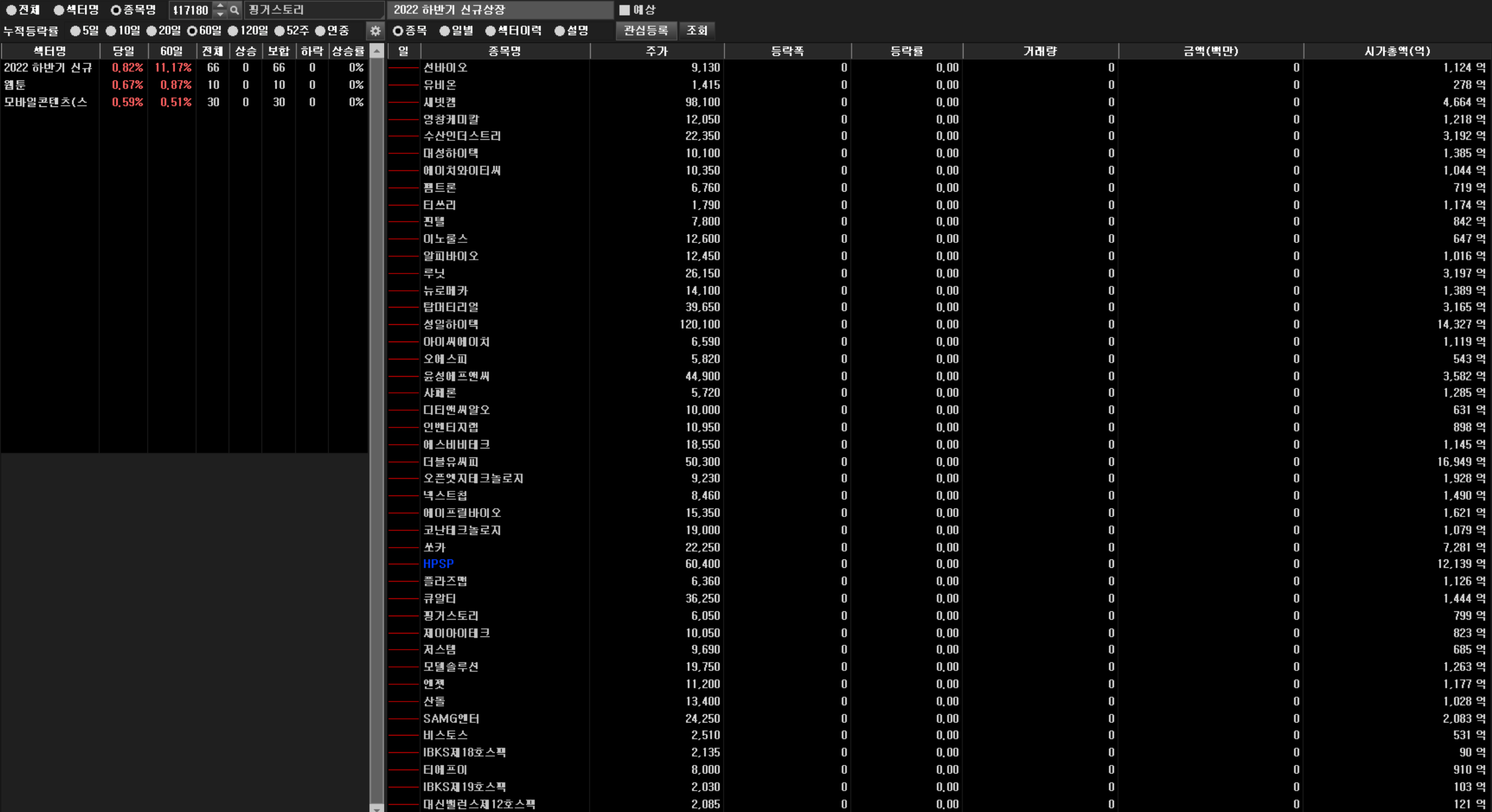Open the gear settings icon
Image resolution: width=1492 pixels, height=812 pixels.
pyautogui.click(x=375, y=30)
